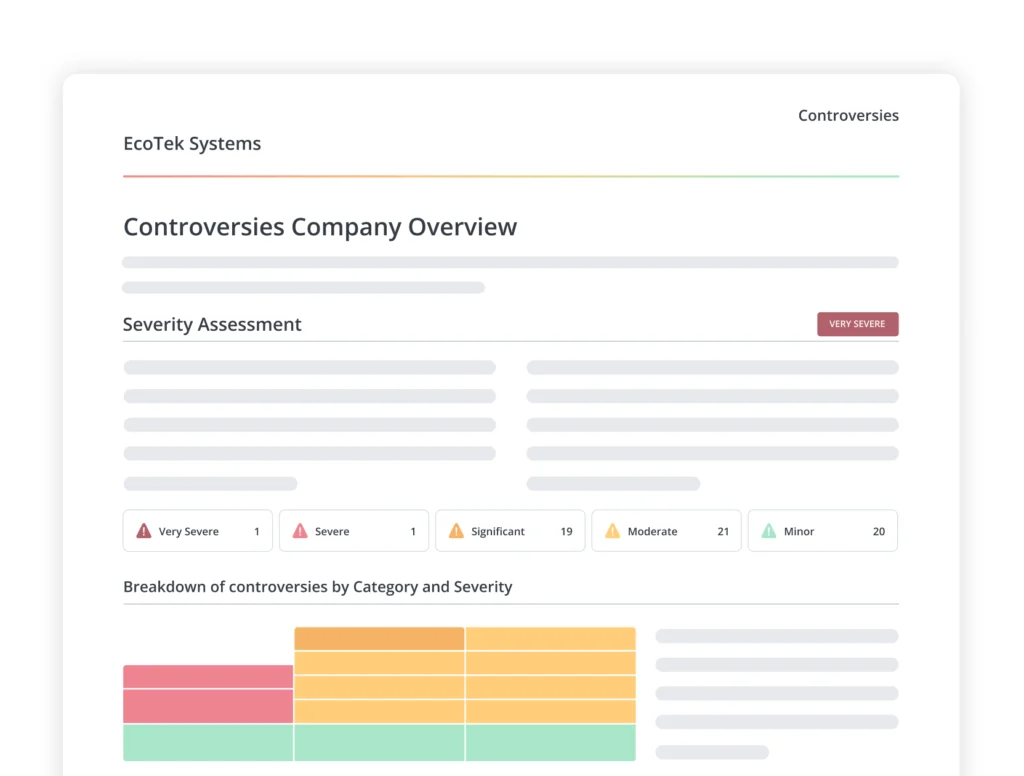Open the Severe card label text
The height and width of the screenshot is (776, 1024).
332,532
